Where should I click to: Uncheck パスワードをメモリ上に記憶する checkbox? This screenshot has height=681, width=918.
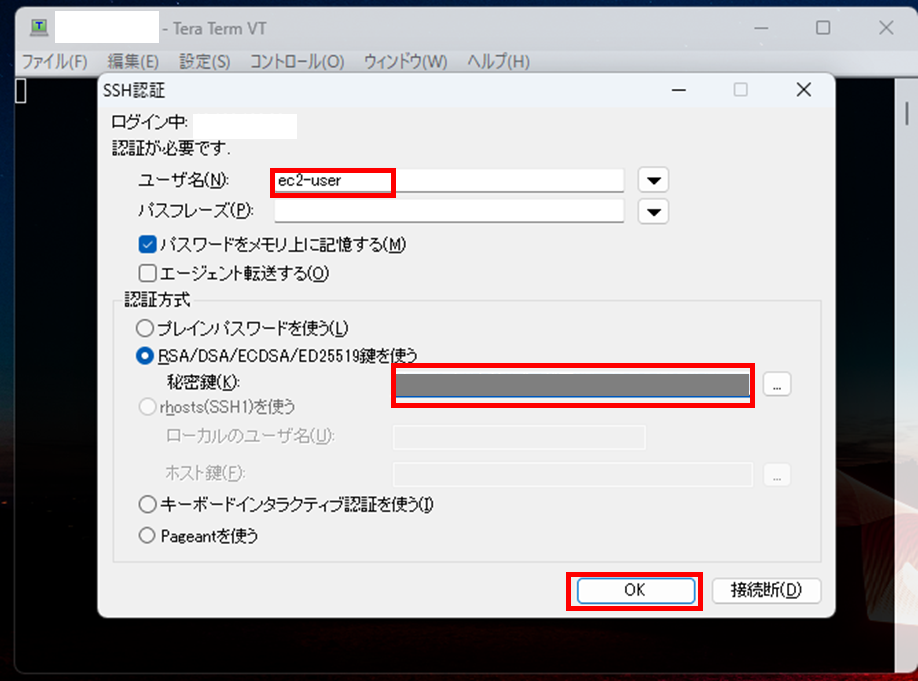148,244
